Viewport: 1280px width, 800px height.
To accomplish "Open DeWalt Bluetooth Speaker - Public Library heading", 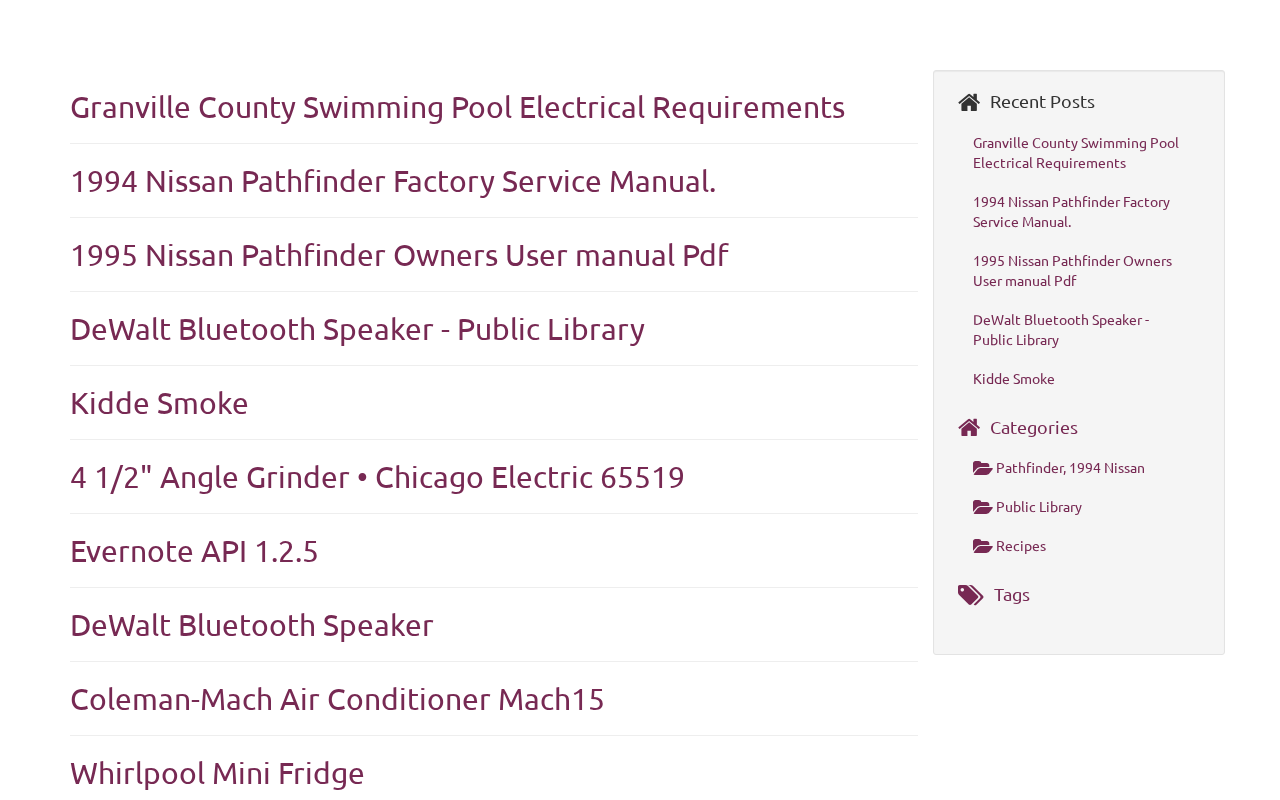I will pos(357,329).
